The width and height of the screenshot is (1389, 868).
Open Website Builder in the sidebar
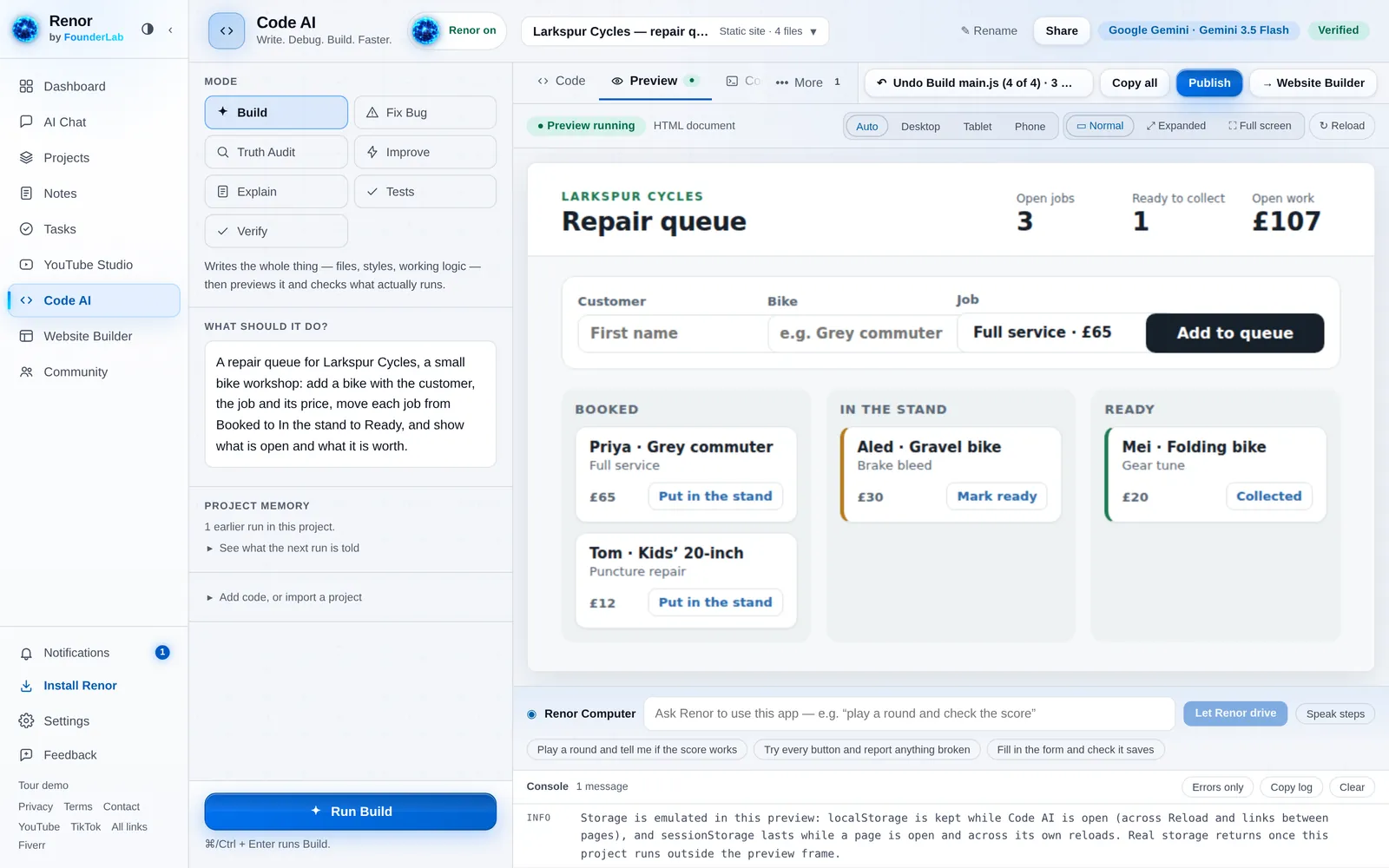(94, 336)
